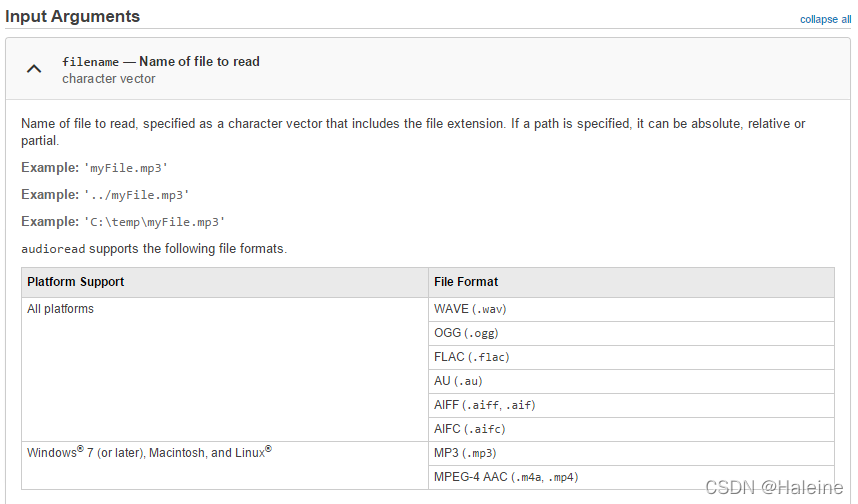Select the MP3 (.mp3) table row
This screenshot has height=504, width=858.
click(x=631, y=454)
